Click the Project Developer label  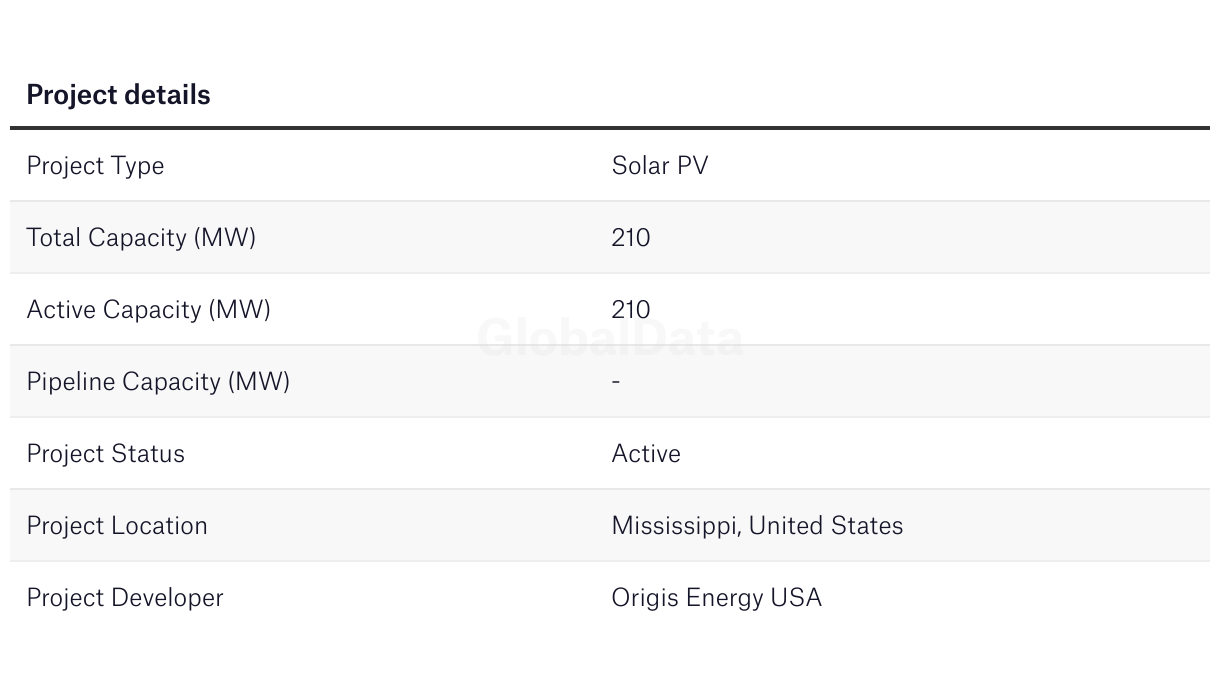pos(125,598)
